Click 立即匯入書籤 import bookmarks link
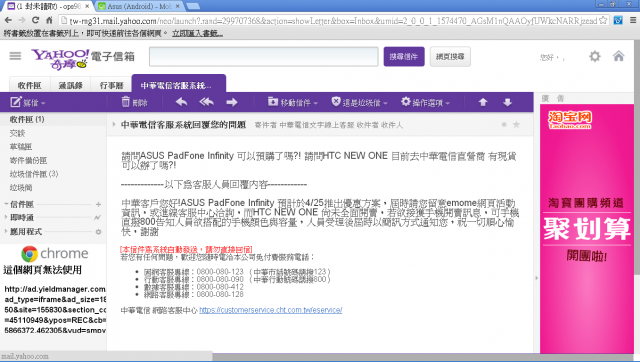Viewport: 640px width, 362px height. pyautogui.click(x=197, y=33)
